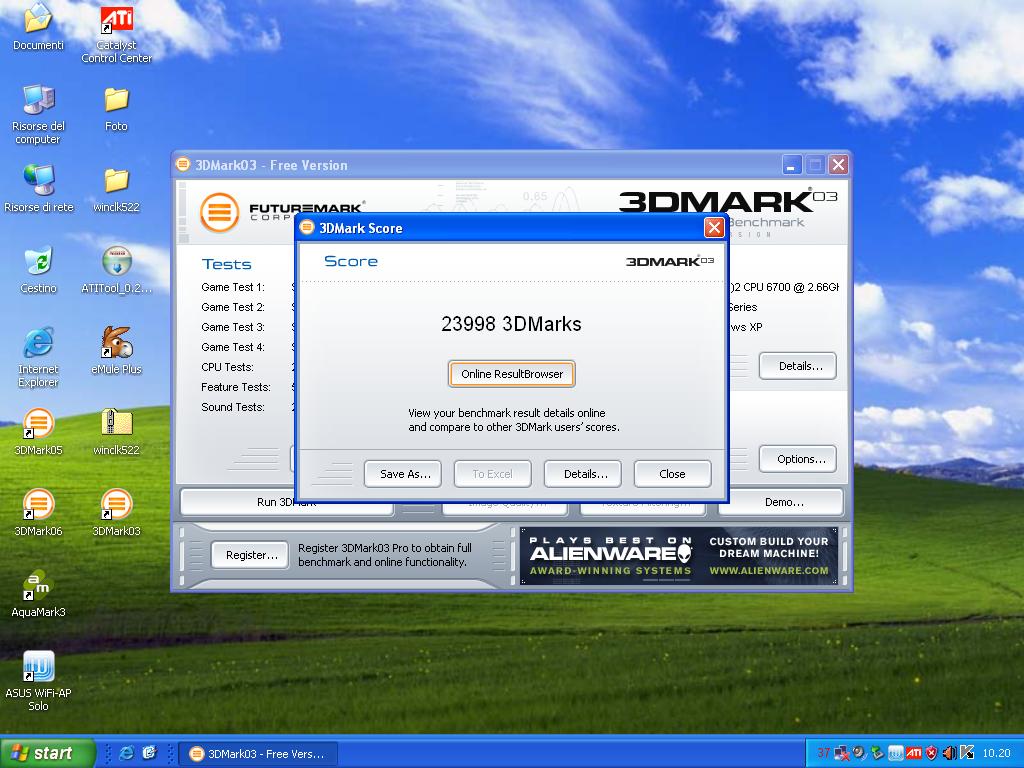Open the Cestino recycle bin
The image size is (1024, 768).
click(38, 262)
